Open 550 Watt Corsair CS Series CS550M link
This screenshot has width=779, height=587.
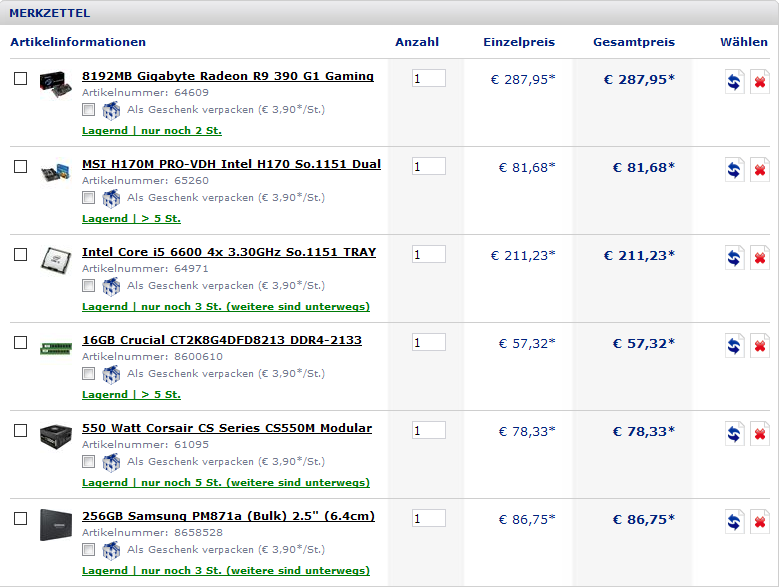[x=227, y=428]
